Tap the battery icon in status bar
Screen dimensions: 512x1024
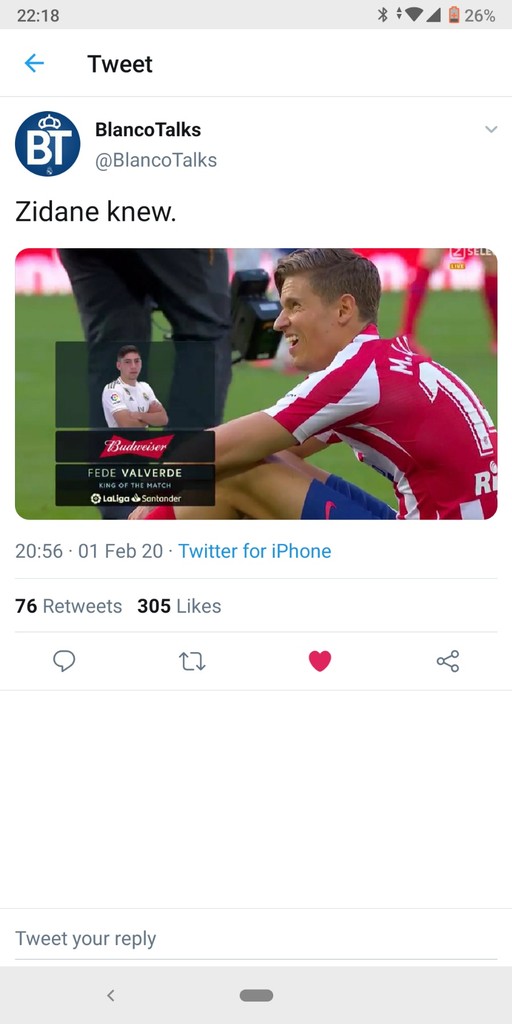[x=454, y=15]
